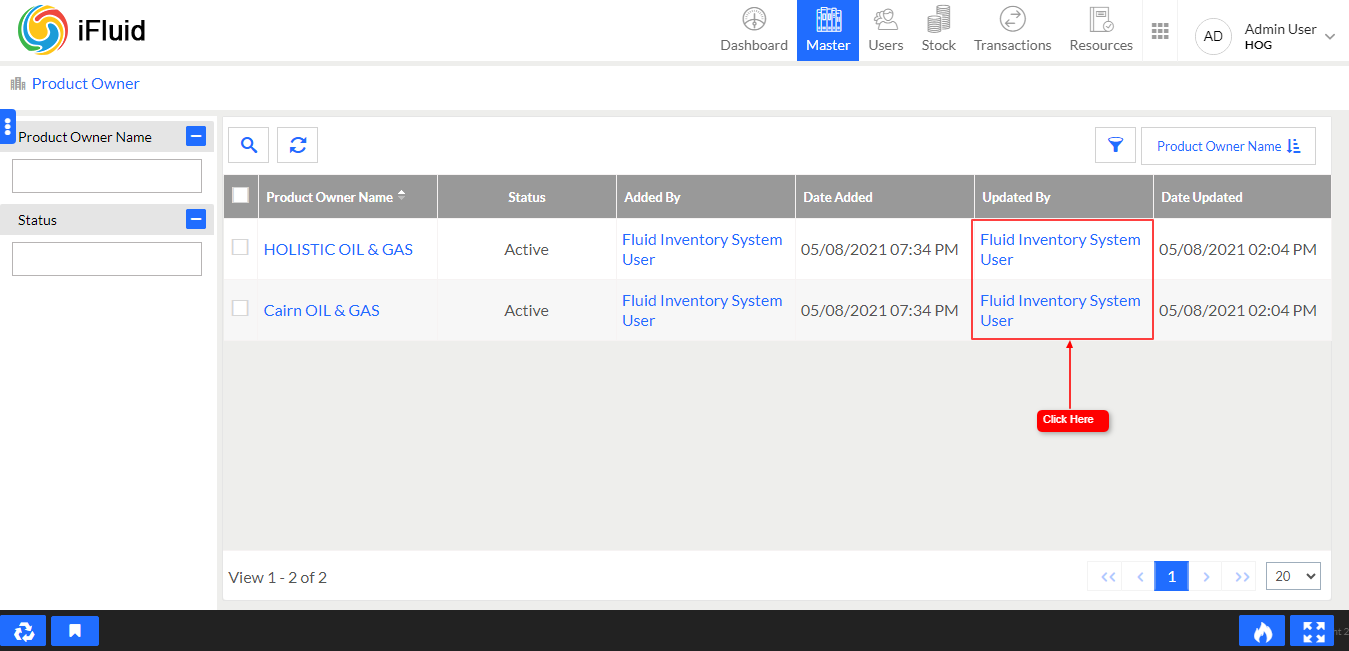
Task: Focus the Product Owner Name filter input
Action: 107,176
